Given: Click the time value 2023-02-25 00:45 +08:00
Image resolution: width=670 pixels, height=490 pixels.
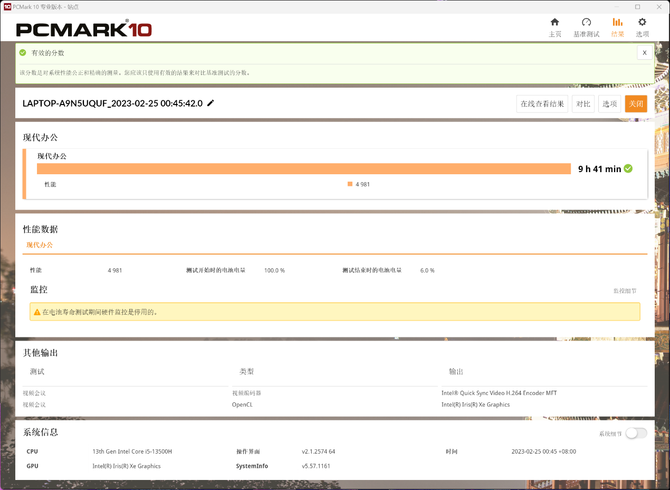Looking at the screenshot, I should coord(544,452).
